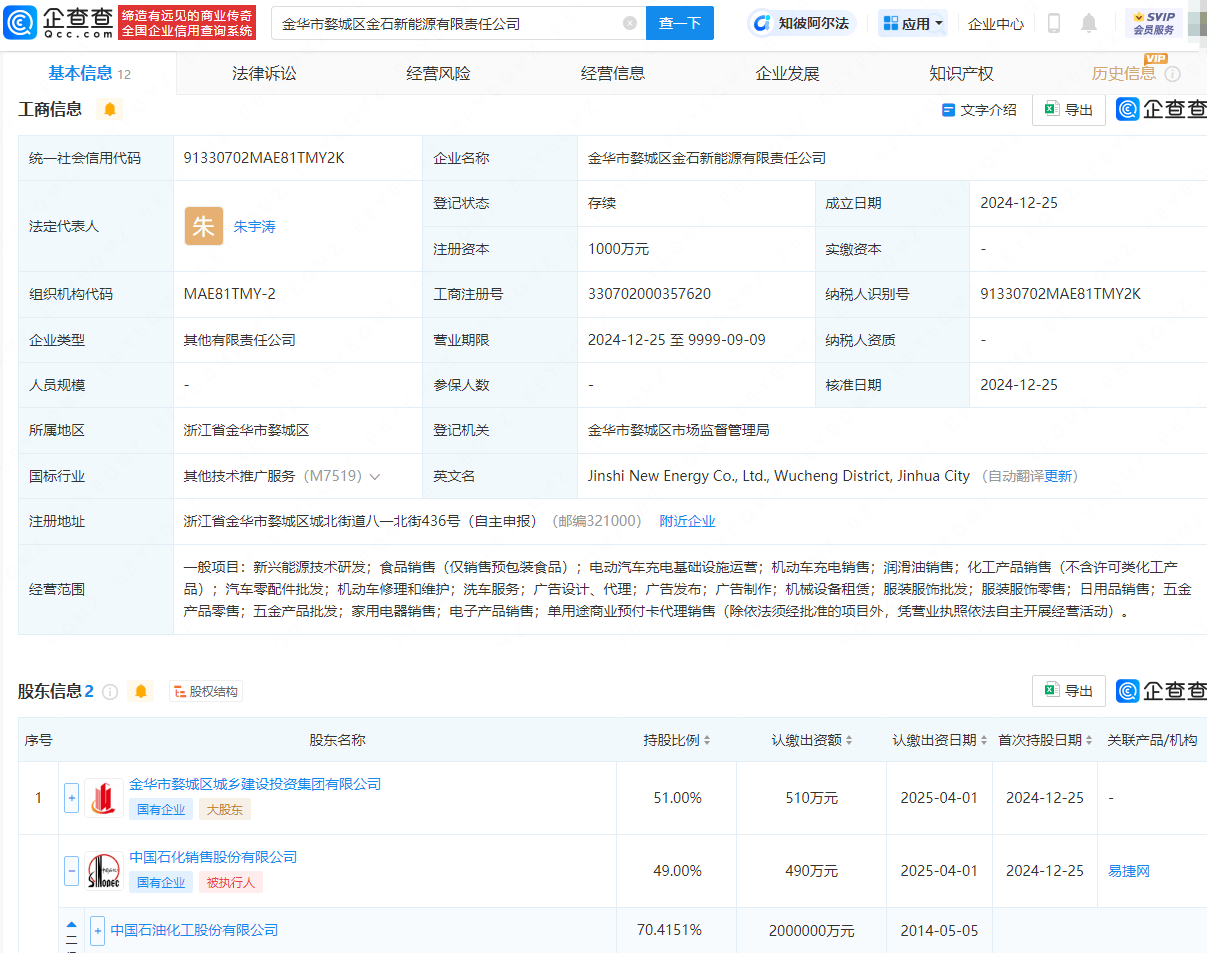
Task: Open the notification bell in the top header
Action: [x=1089, y=23]
